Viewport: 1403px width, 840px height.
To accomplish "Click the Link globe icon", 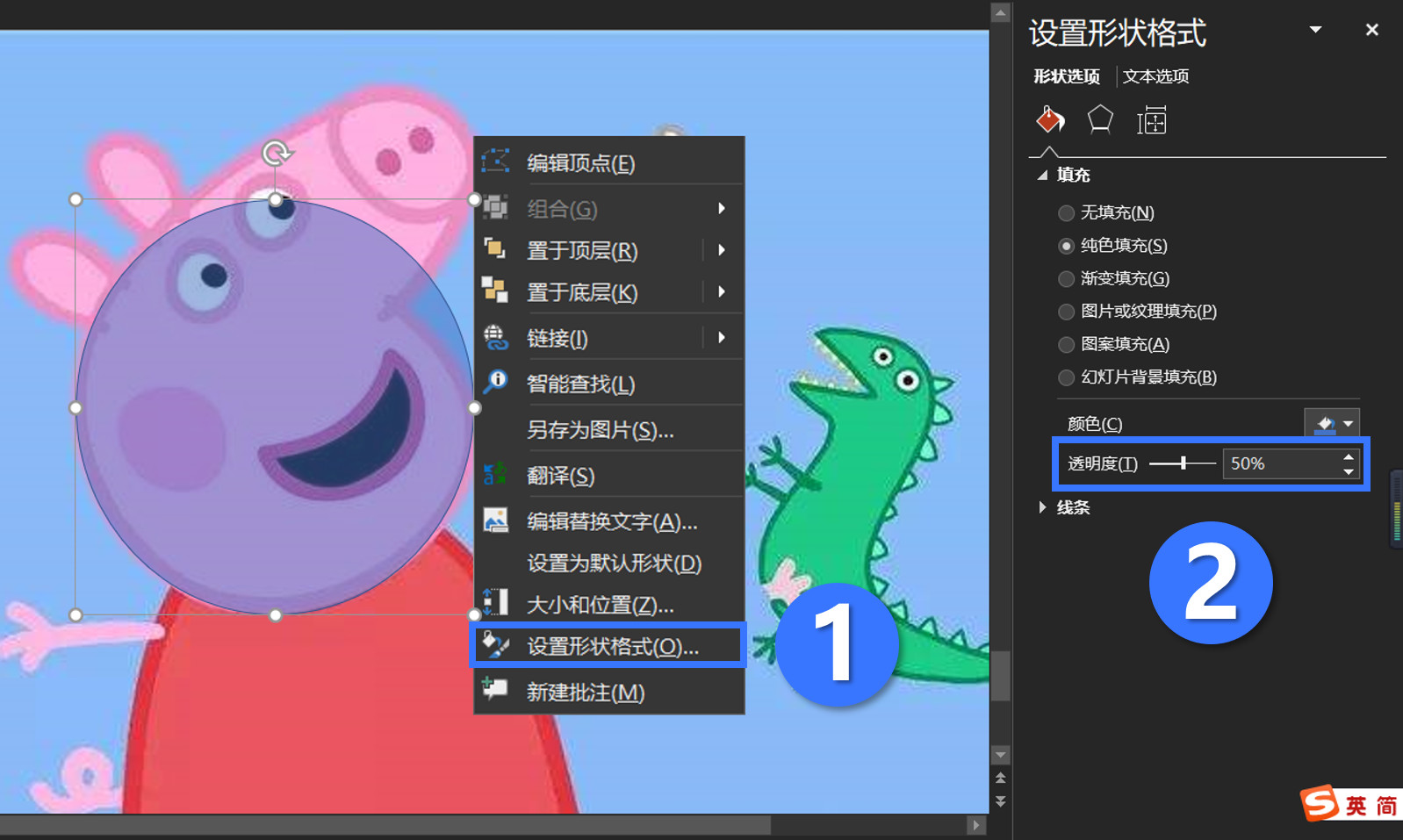I will (x=495, y=337).
